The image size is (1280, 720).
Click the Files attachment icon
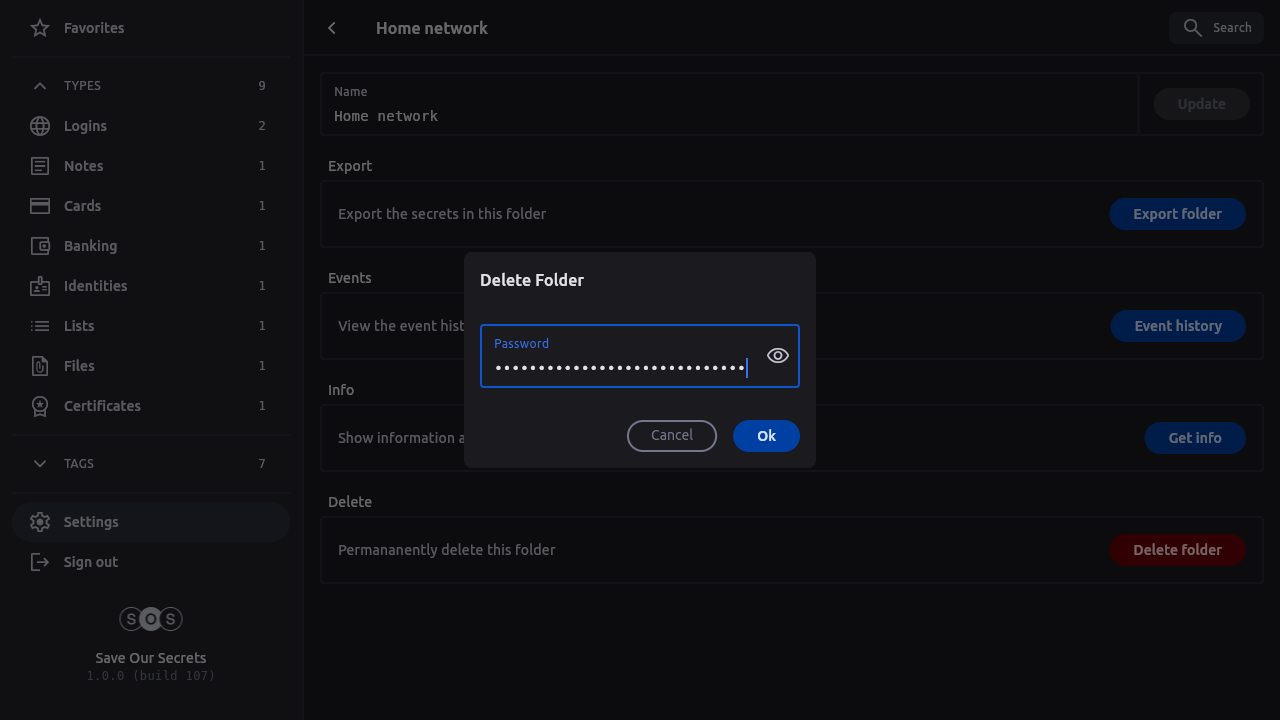point(40,366)
